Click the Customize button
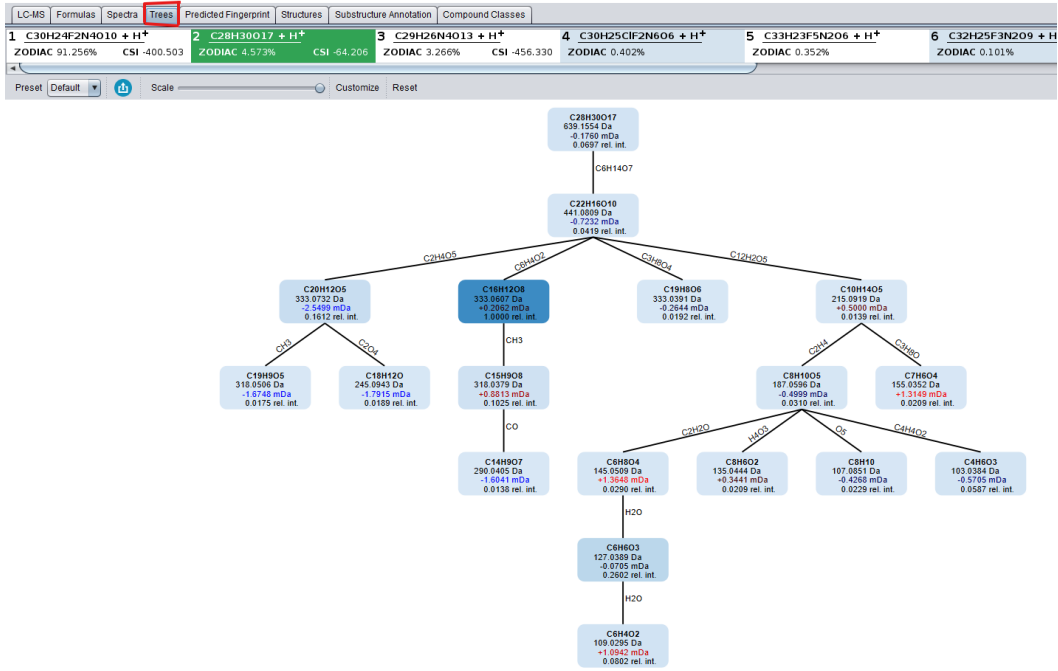 [357, 88]
